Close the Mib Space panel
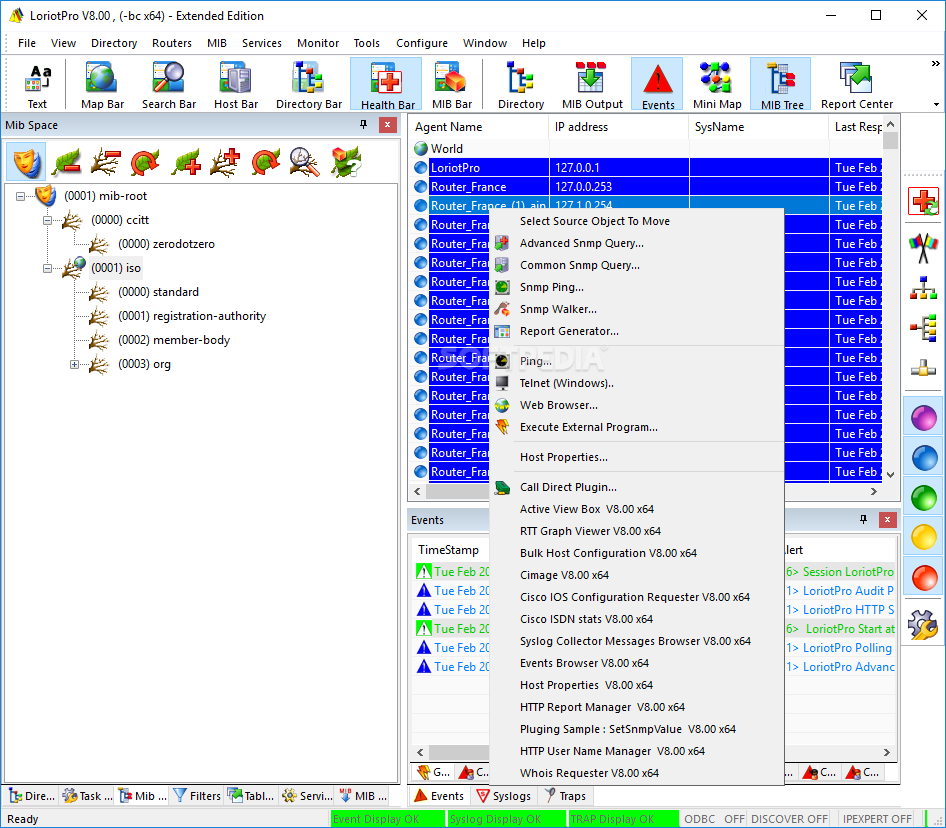 387,125
